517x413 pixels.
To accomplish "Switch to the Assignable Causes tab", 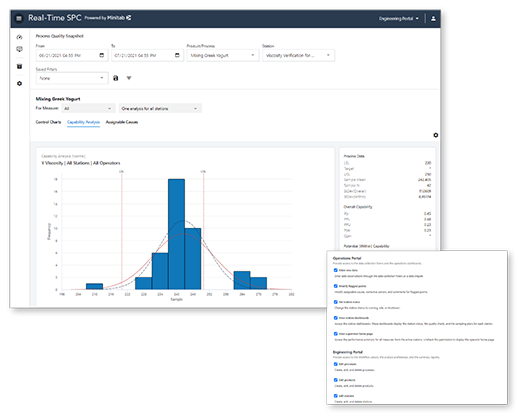I will 122,122.
